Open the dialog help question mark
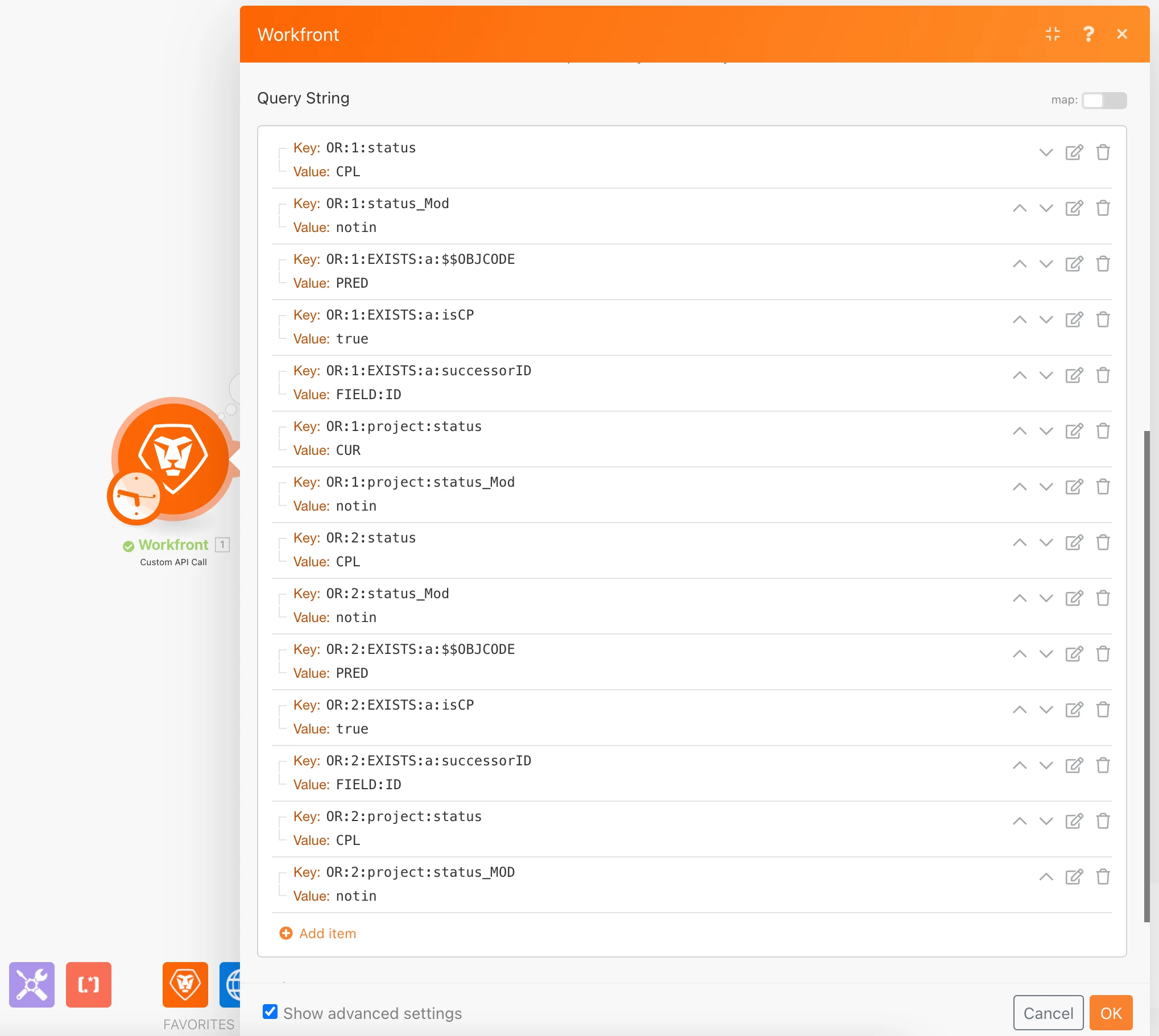 pos(1088,34)
